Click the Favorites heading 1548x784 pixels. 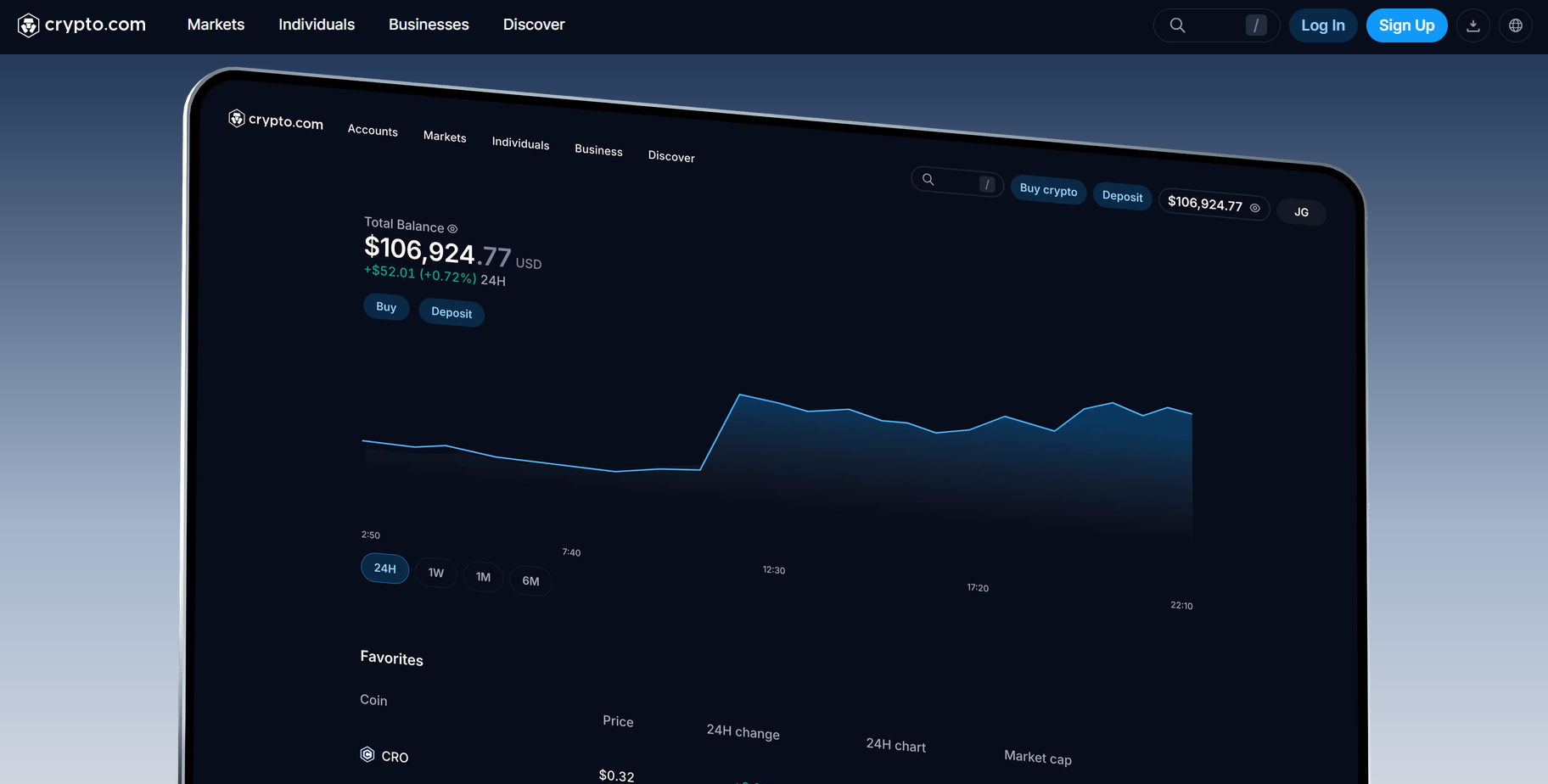pos(391,658)
